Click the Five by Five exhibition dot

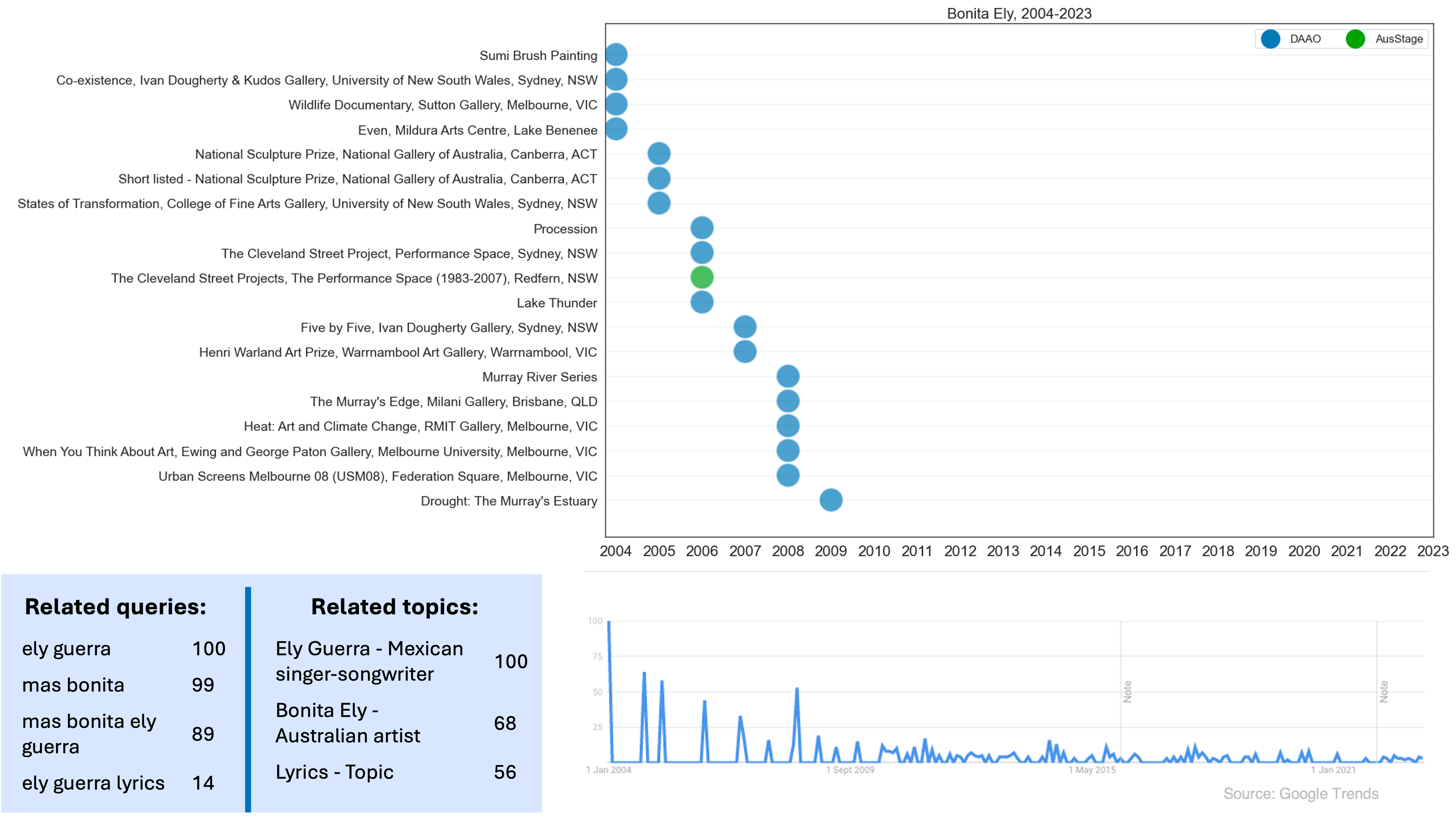745,326
